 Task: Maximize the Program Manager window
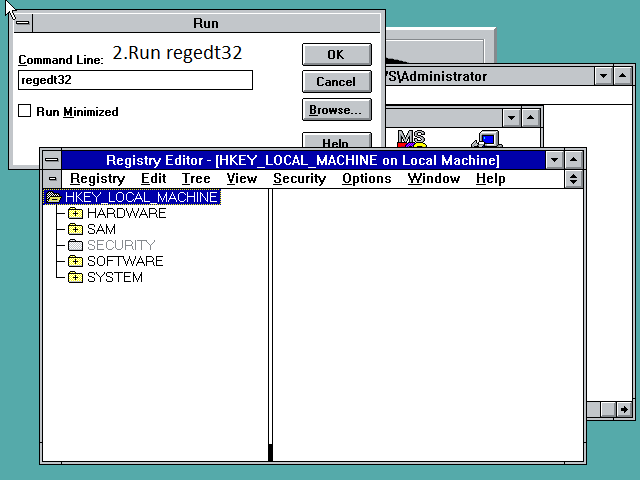click(x=622, y=76)
